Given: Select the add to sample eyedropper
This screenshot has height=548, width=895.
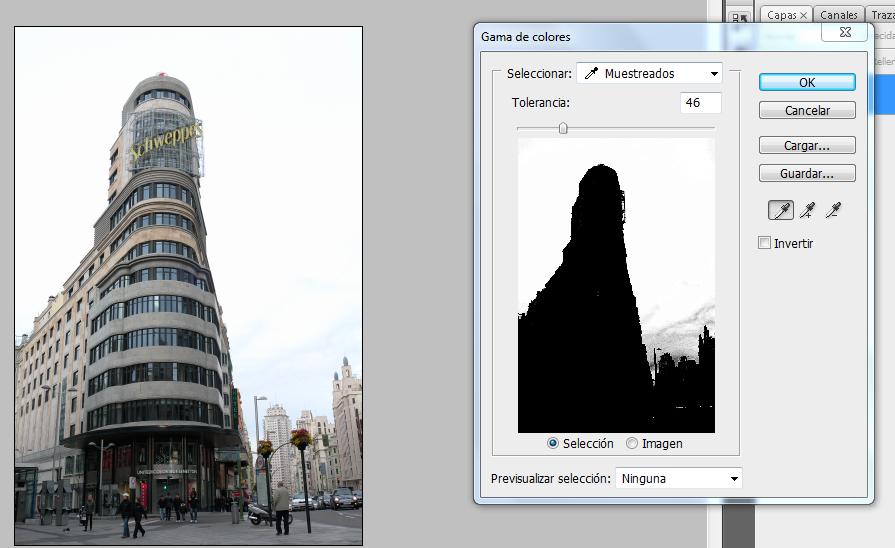Looking at the screenshot, I should (x=807, y=210).
